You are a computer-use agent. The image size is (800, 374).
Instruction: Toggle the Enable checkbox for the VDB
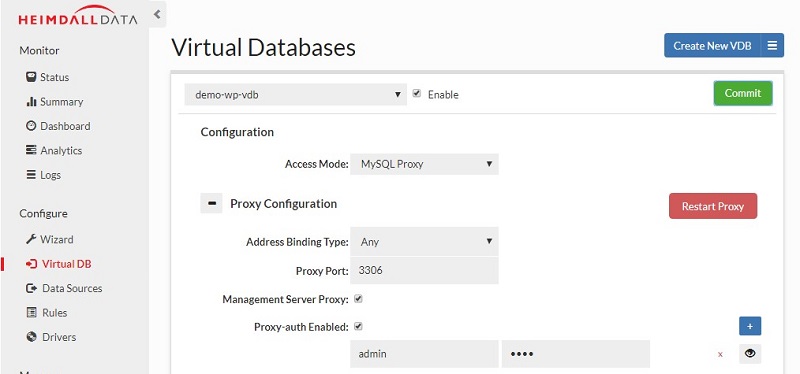coord(417,93)
